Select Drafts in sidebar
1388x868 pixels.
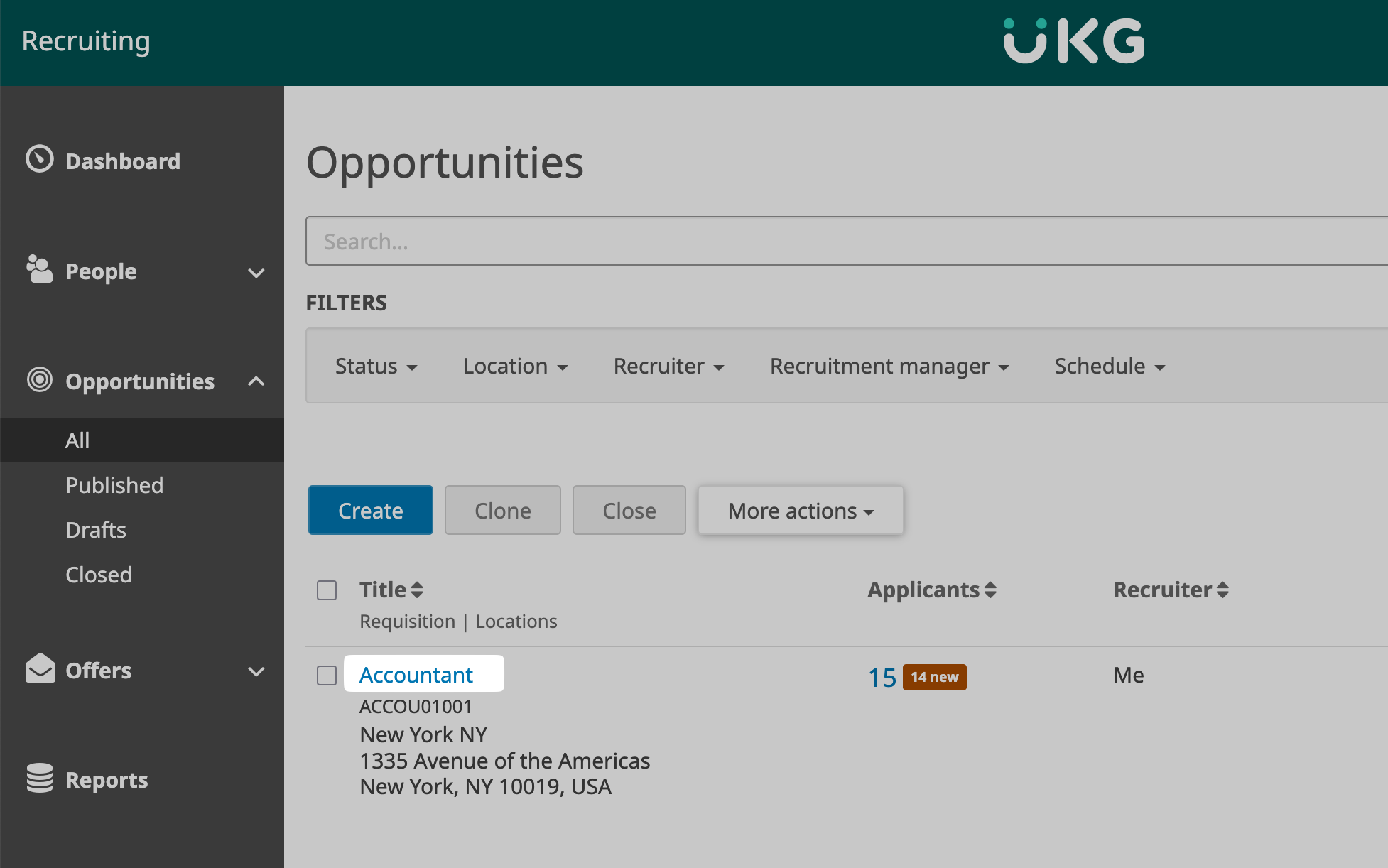point(96,530)
